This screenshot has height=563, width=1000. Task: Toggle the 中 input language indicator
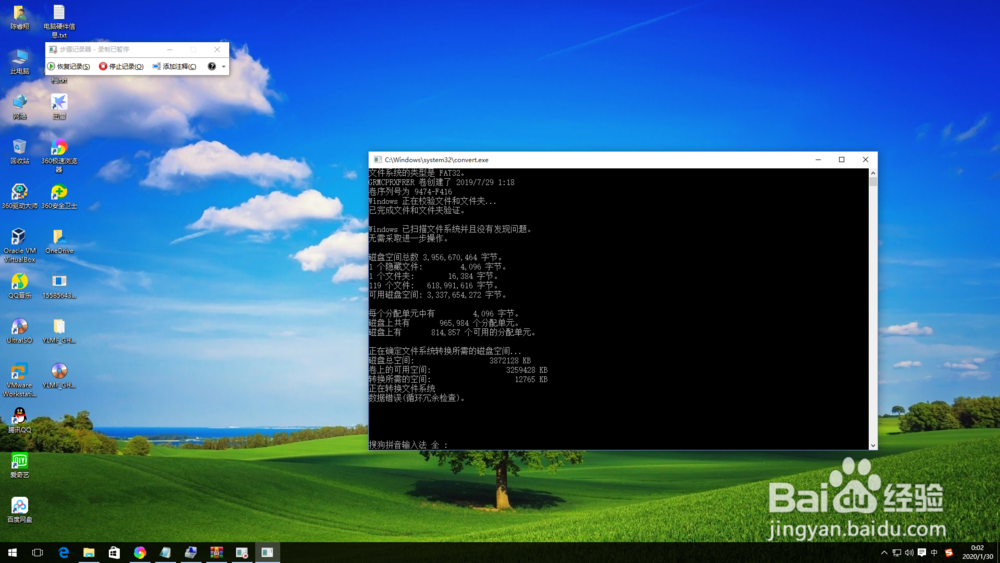934,553
